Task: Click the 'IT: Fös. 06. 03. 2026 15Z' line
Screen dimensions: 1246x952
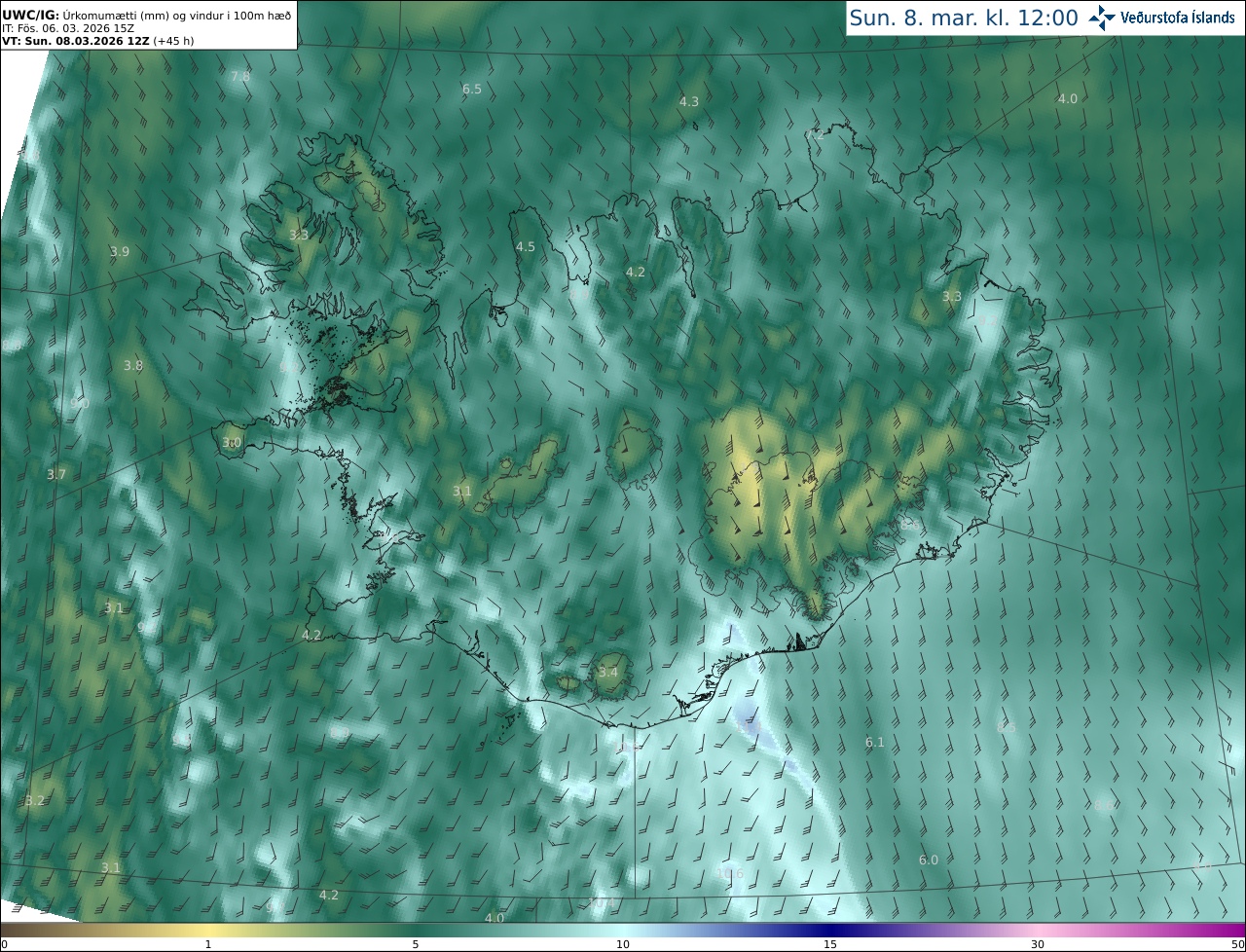Action: coord(68,28)
